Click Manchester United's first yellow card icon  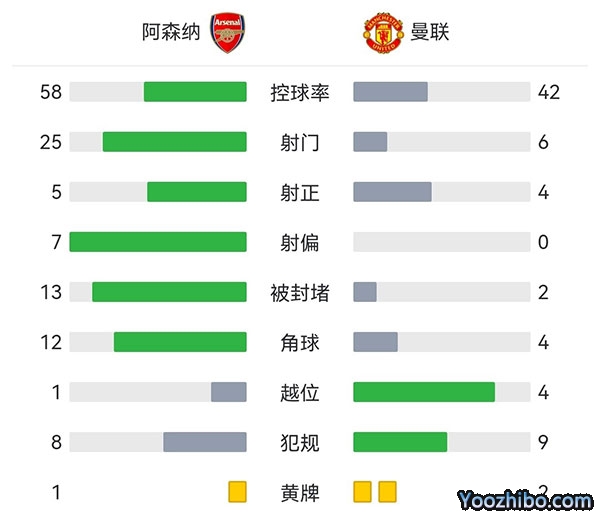pyautogui.click(x=362, y=492)
